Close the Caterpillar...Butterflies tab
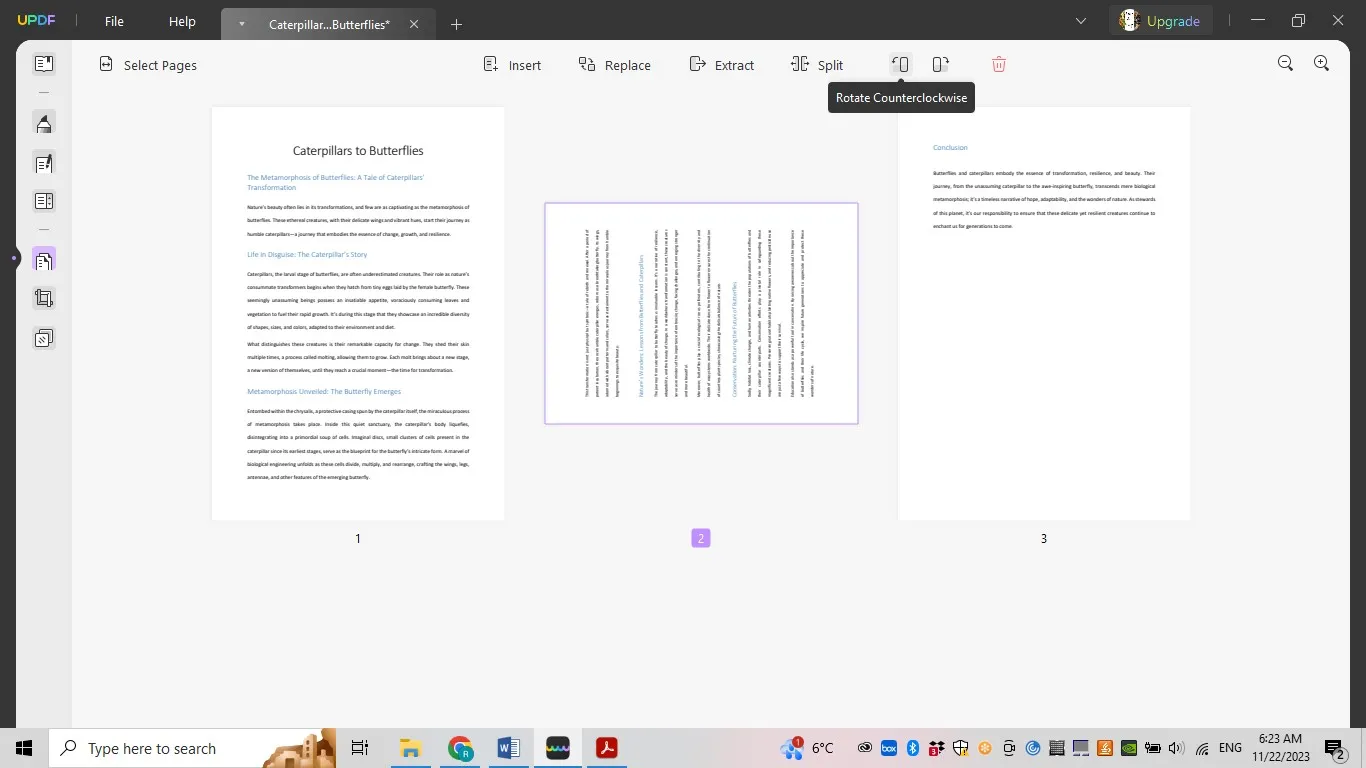The image size is (1366, 768). pyautogui.click(x=414, y=24)
